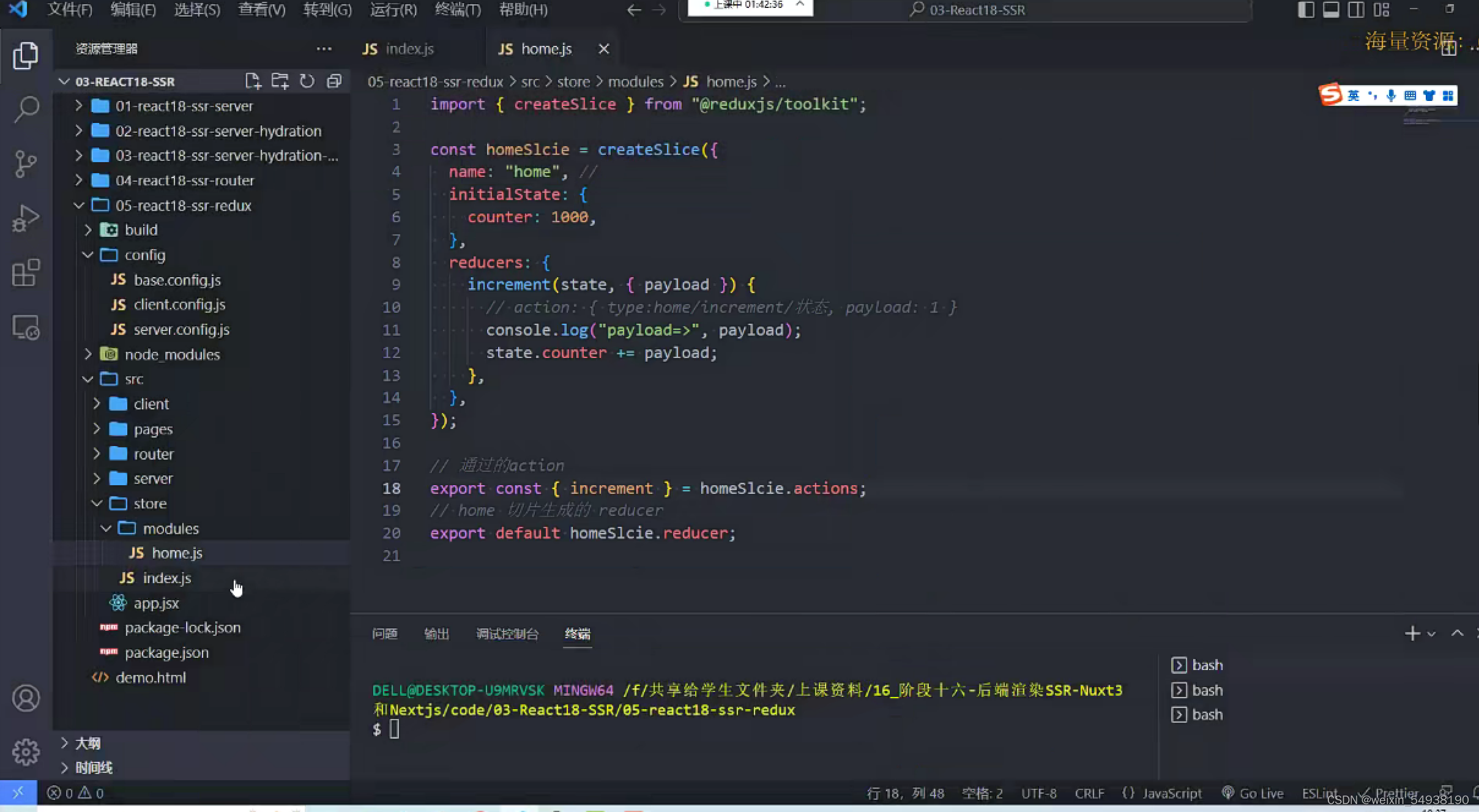The image size is (1479, 812).
Task: Open the Extensions view
Action: (x=26, y=273)
